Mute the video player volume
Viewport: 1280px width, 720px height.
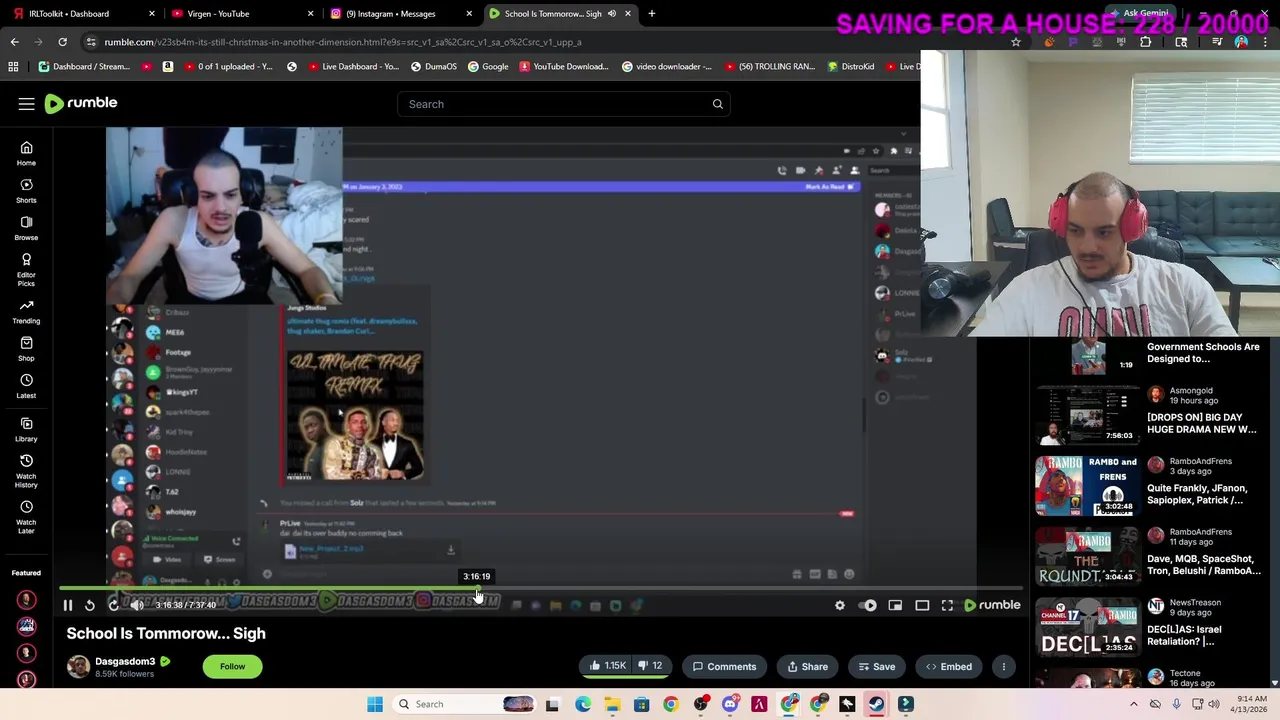click(x=137, y=605)
